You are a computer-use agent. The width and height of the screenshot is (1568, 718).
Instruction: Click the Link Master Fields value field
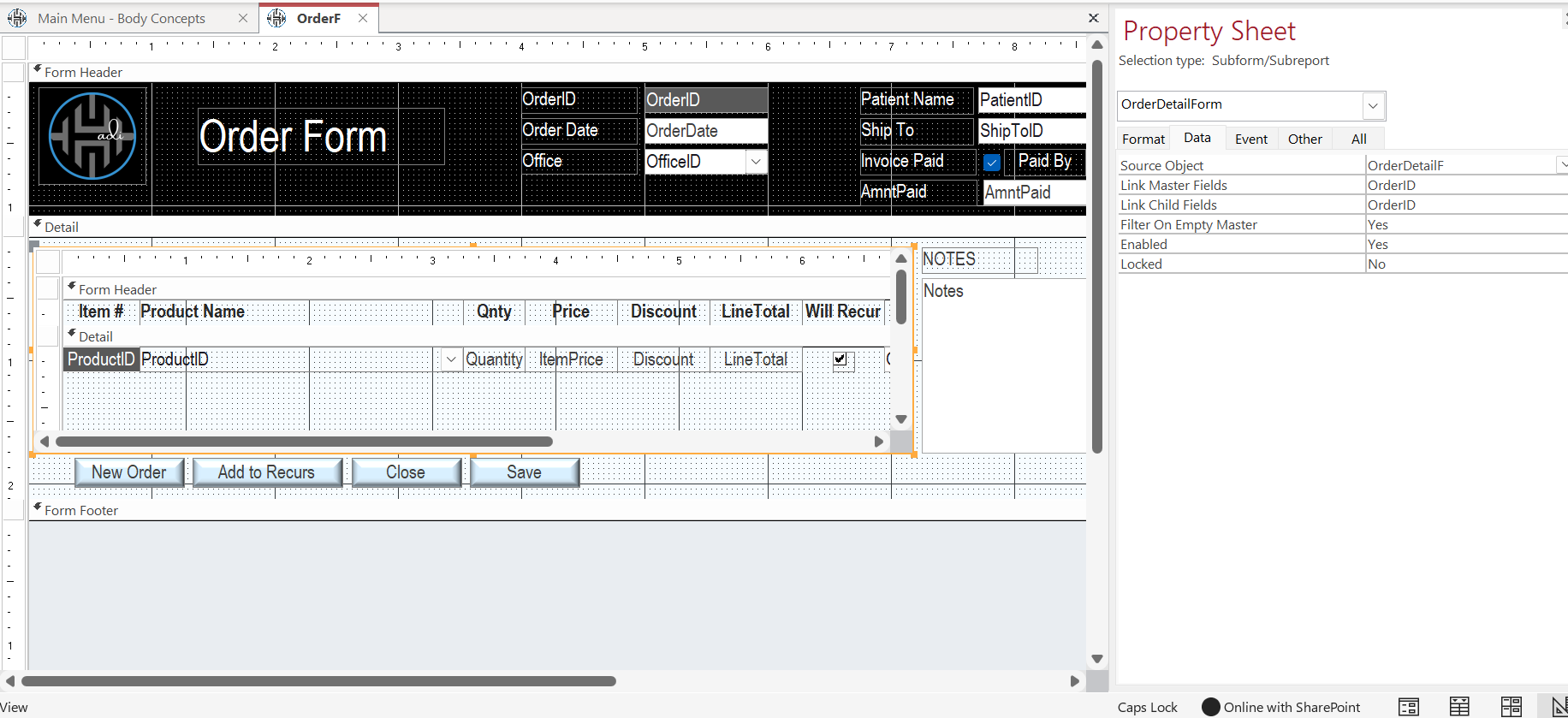[1464, 186]
